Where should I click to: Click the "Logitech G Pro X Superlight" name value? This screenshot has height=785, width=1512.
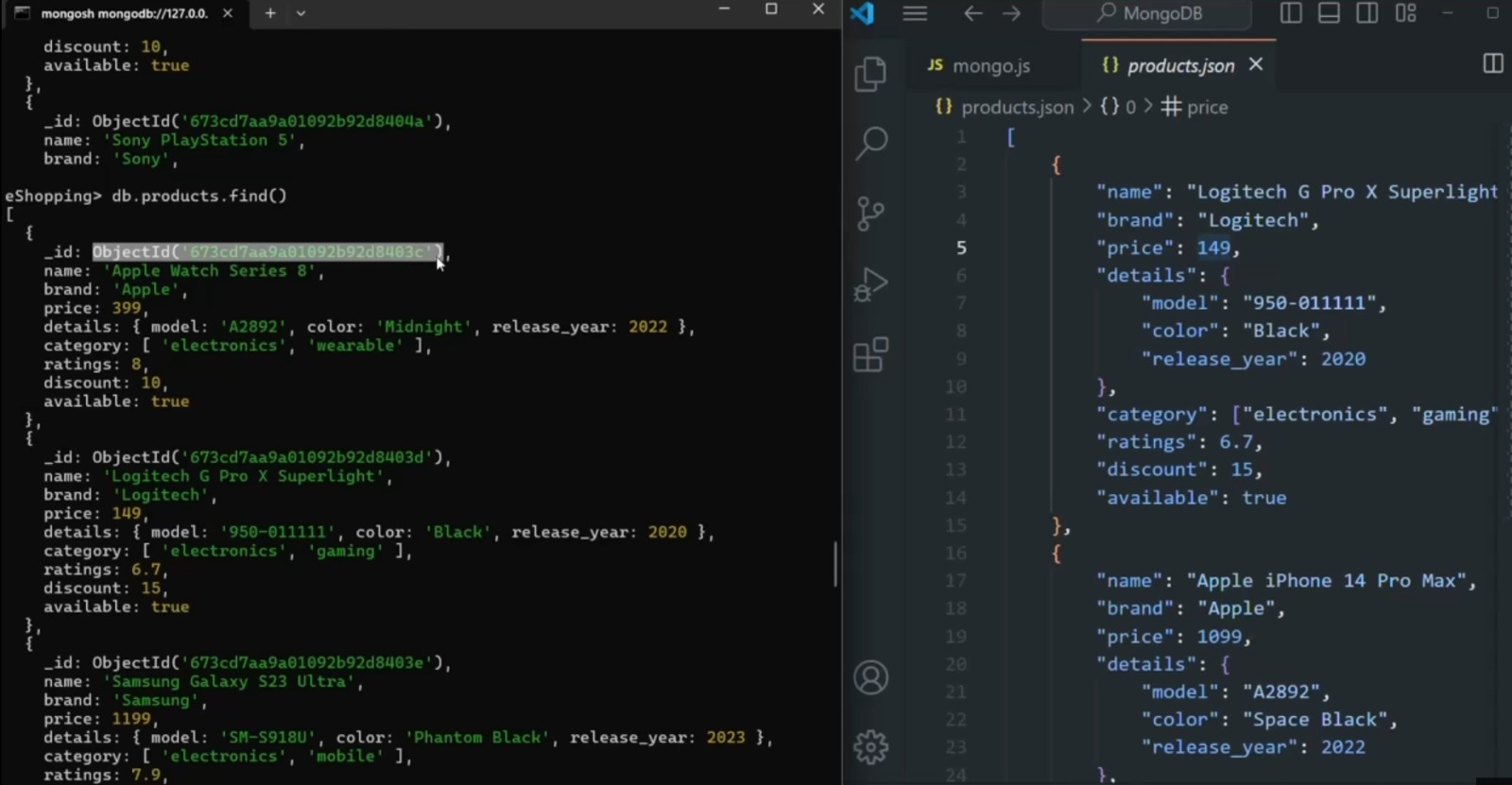coord(1343,192)
